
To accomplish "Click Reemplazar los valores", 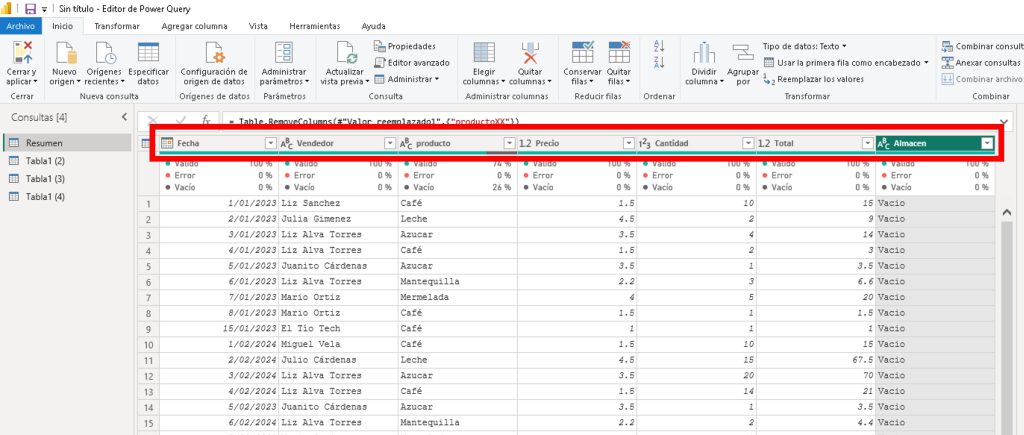I will coord(814,79).
